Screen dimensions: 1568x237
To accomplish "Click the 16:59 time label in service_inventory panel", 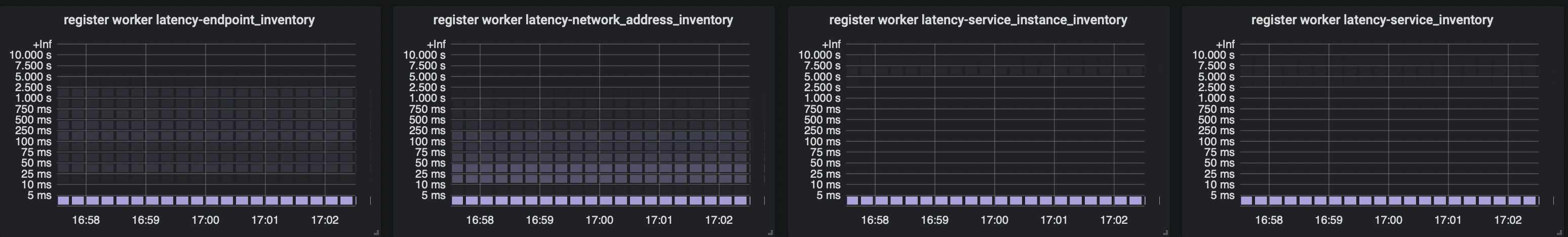I will 1328,220.
